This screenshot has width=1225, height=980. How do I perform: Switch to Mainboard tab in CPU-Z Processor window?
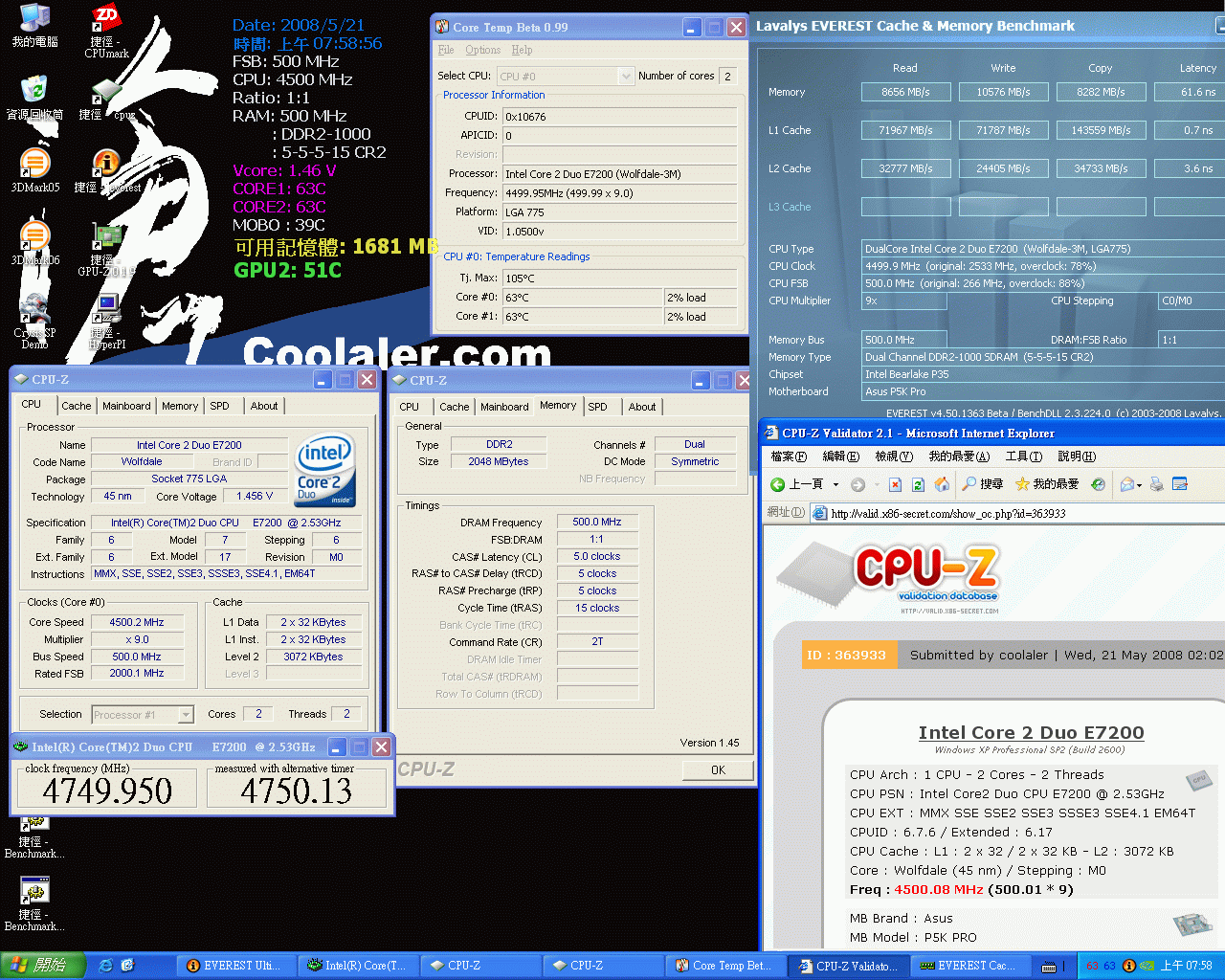coord(126,406)
